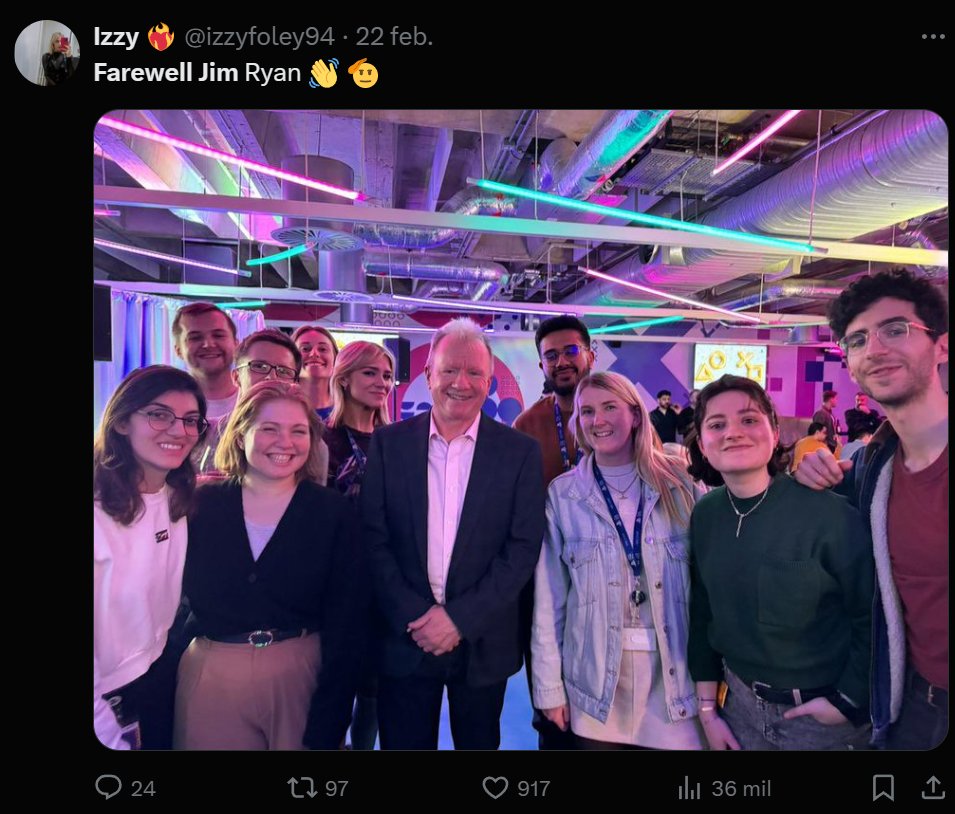Click the repost count "97"

click(336, 788)
